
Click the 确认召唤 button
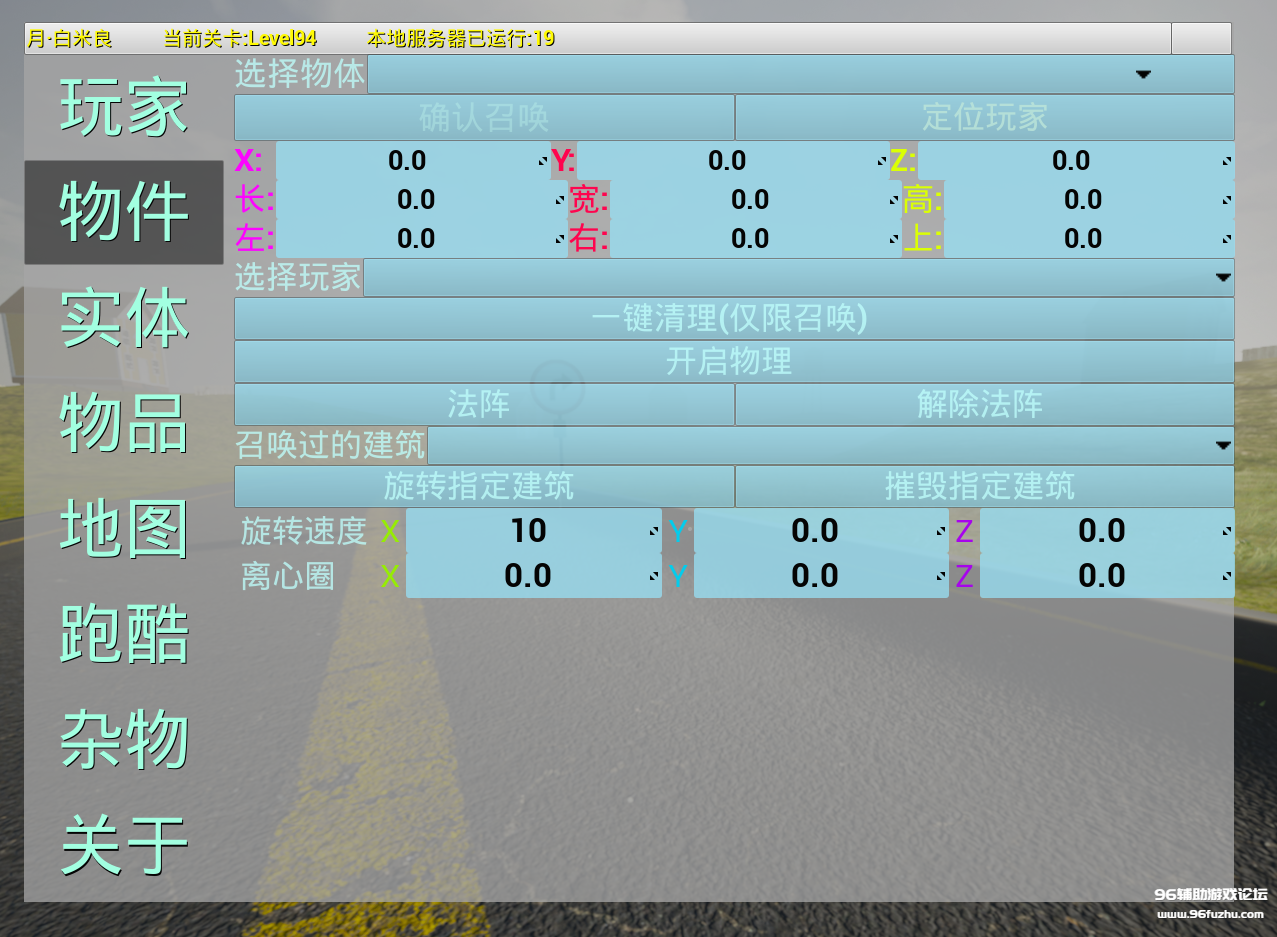click(484, 117)
